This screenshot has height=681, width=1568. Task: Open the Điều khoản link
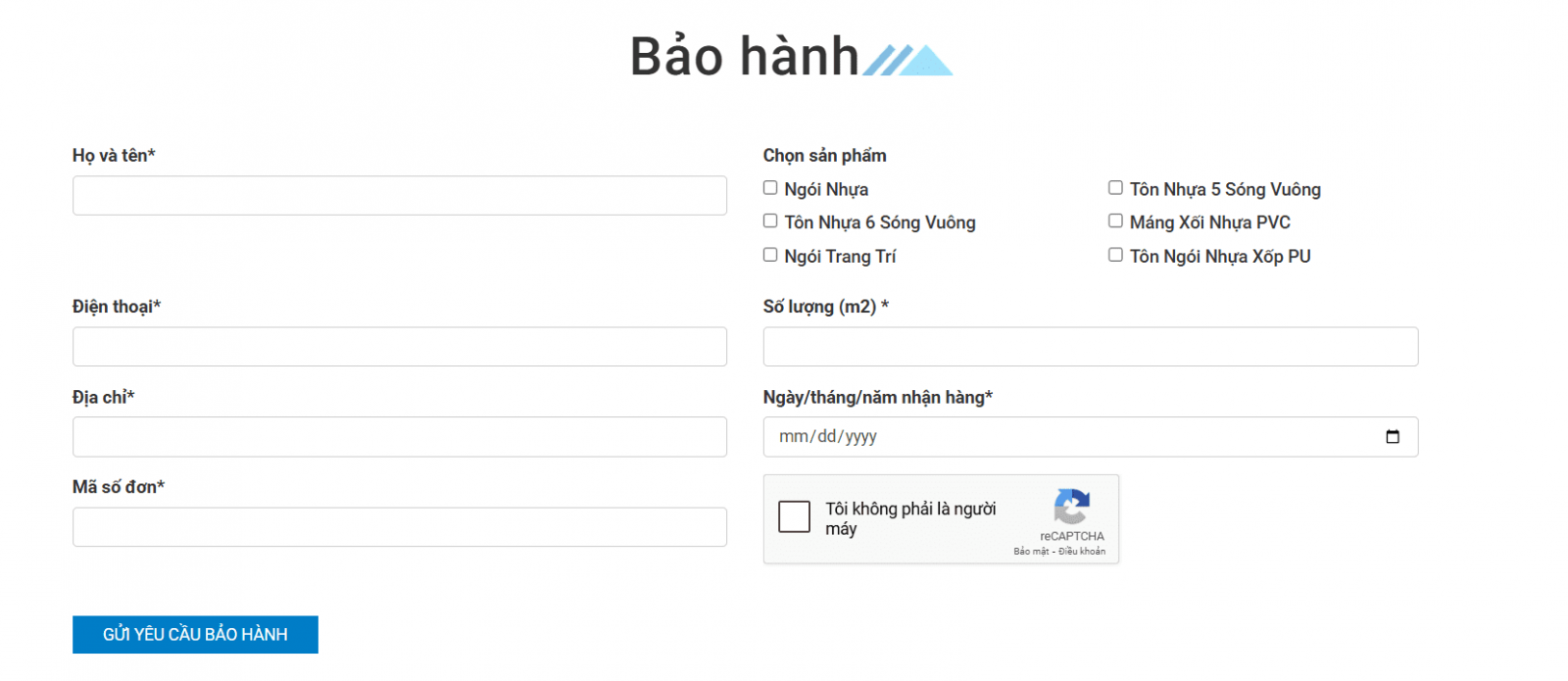(x=1083, y=551)
